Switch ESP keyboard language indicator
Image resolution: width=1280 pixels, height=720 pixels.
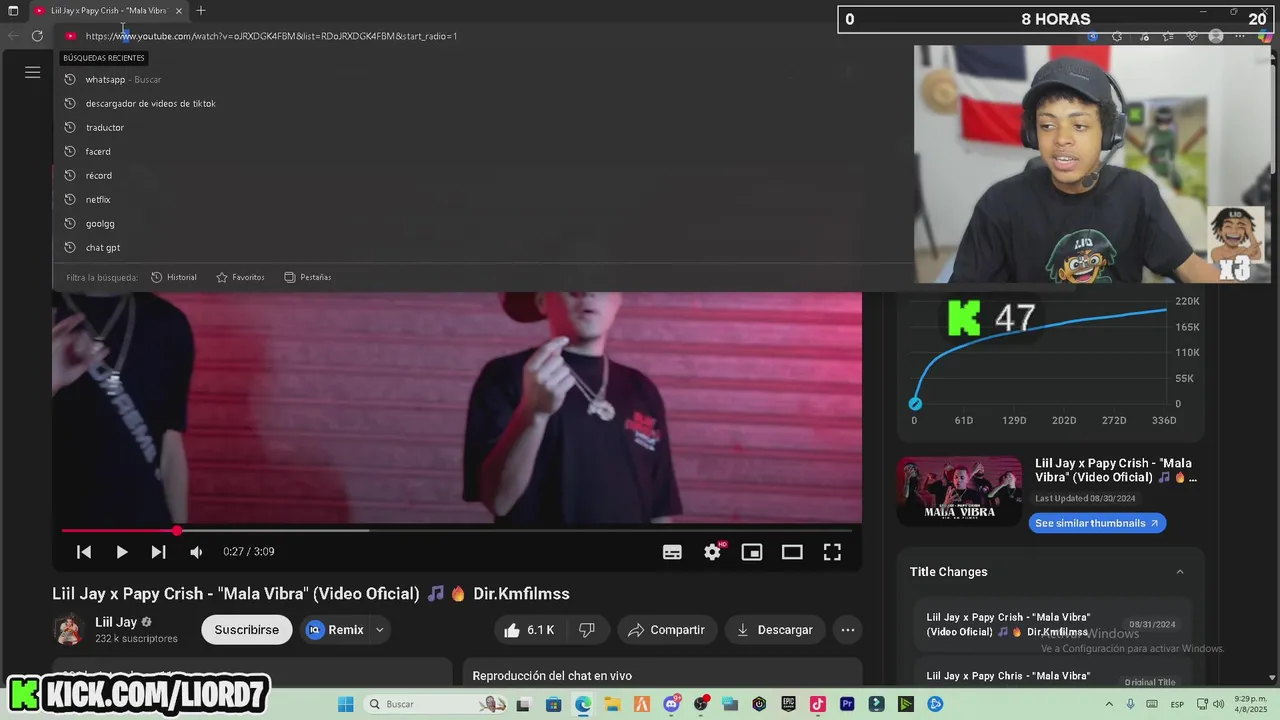(x=1177, y=704)
